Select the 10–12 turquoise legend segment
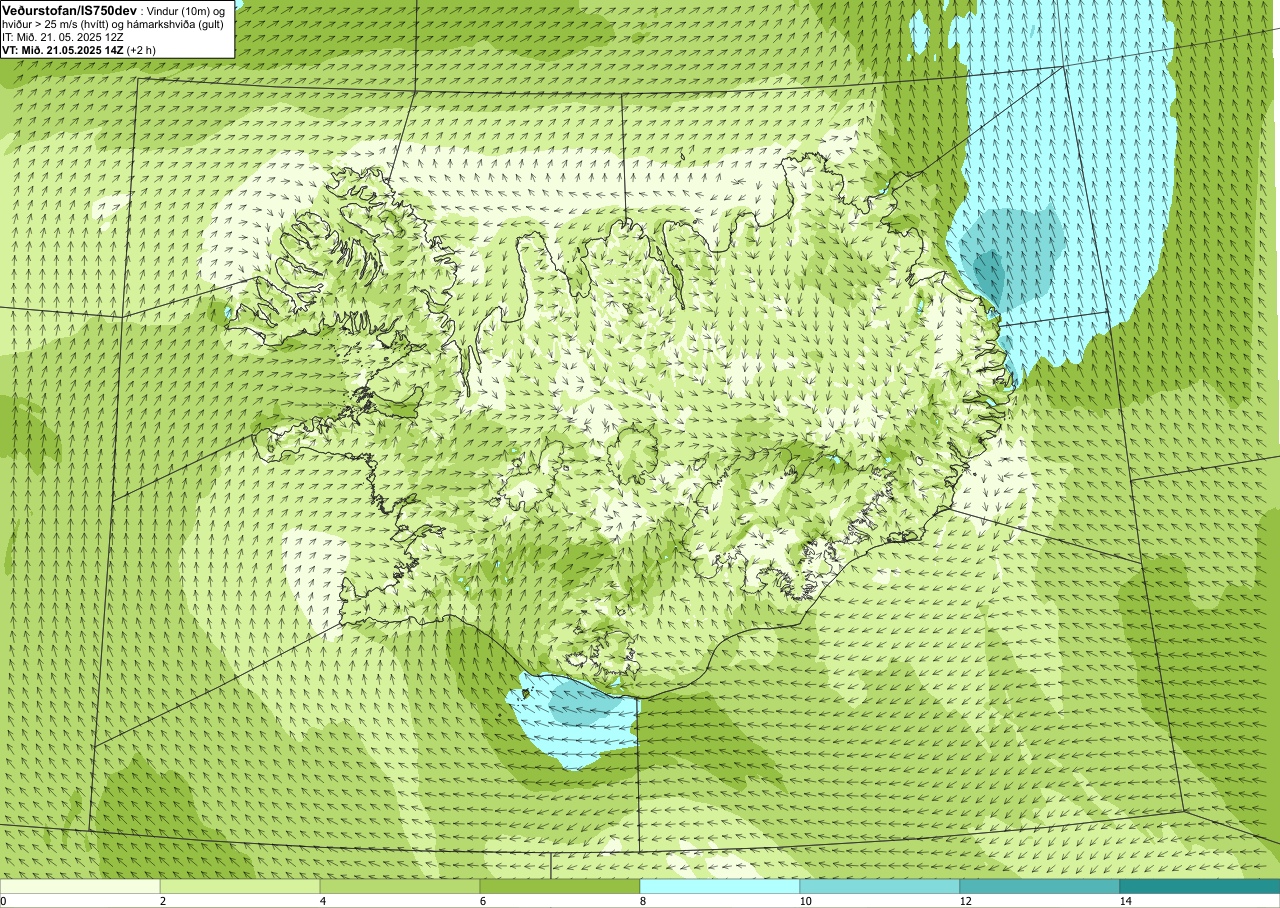The width and height of the screenshot is (1280, 908). tap(880, 886)
